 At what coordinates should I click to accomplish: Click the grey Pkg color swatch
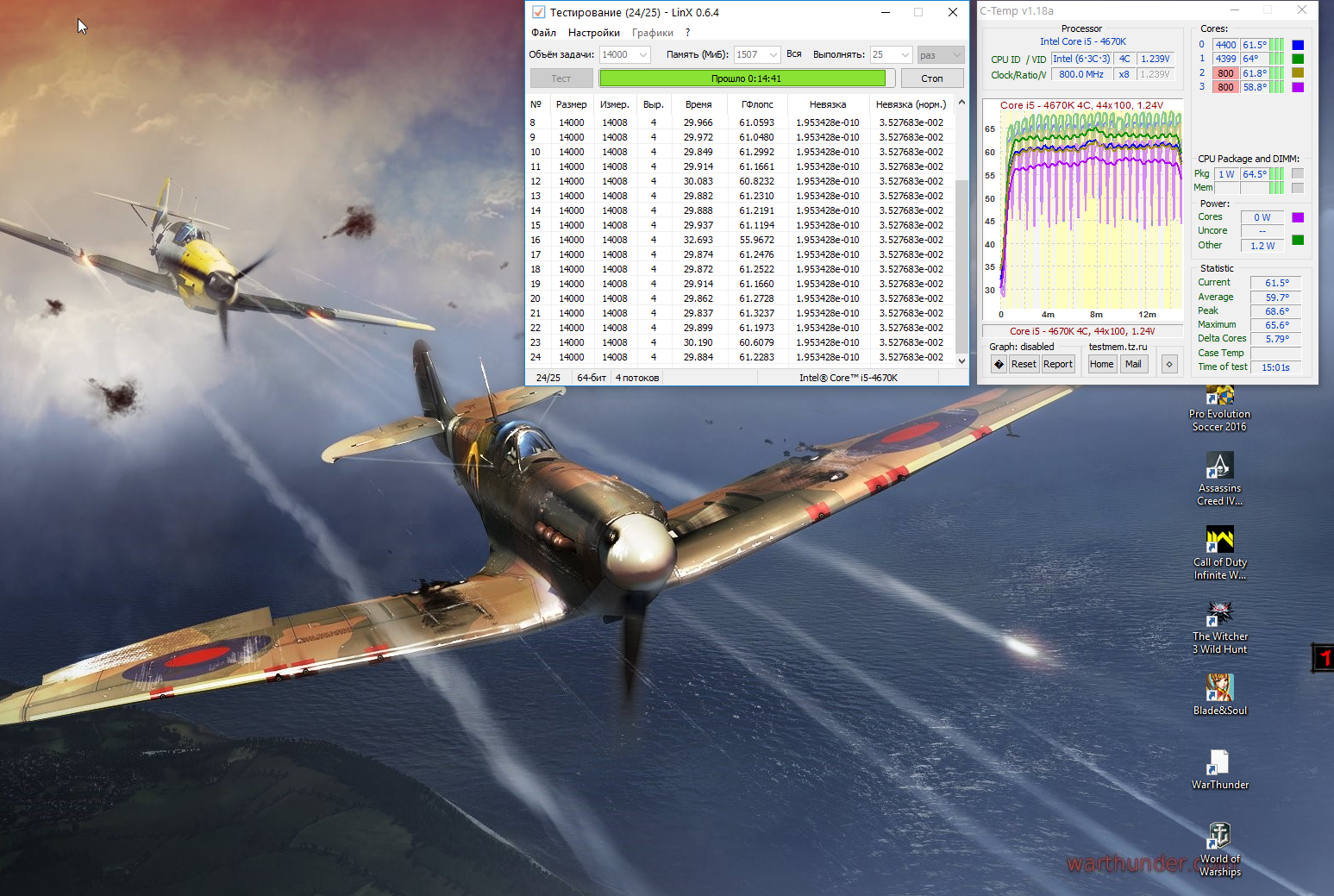(x=1298, y=174)
